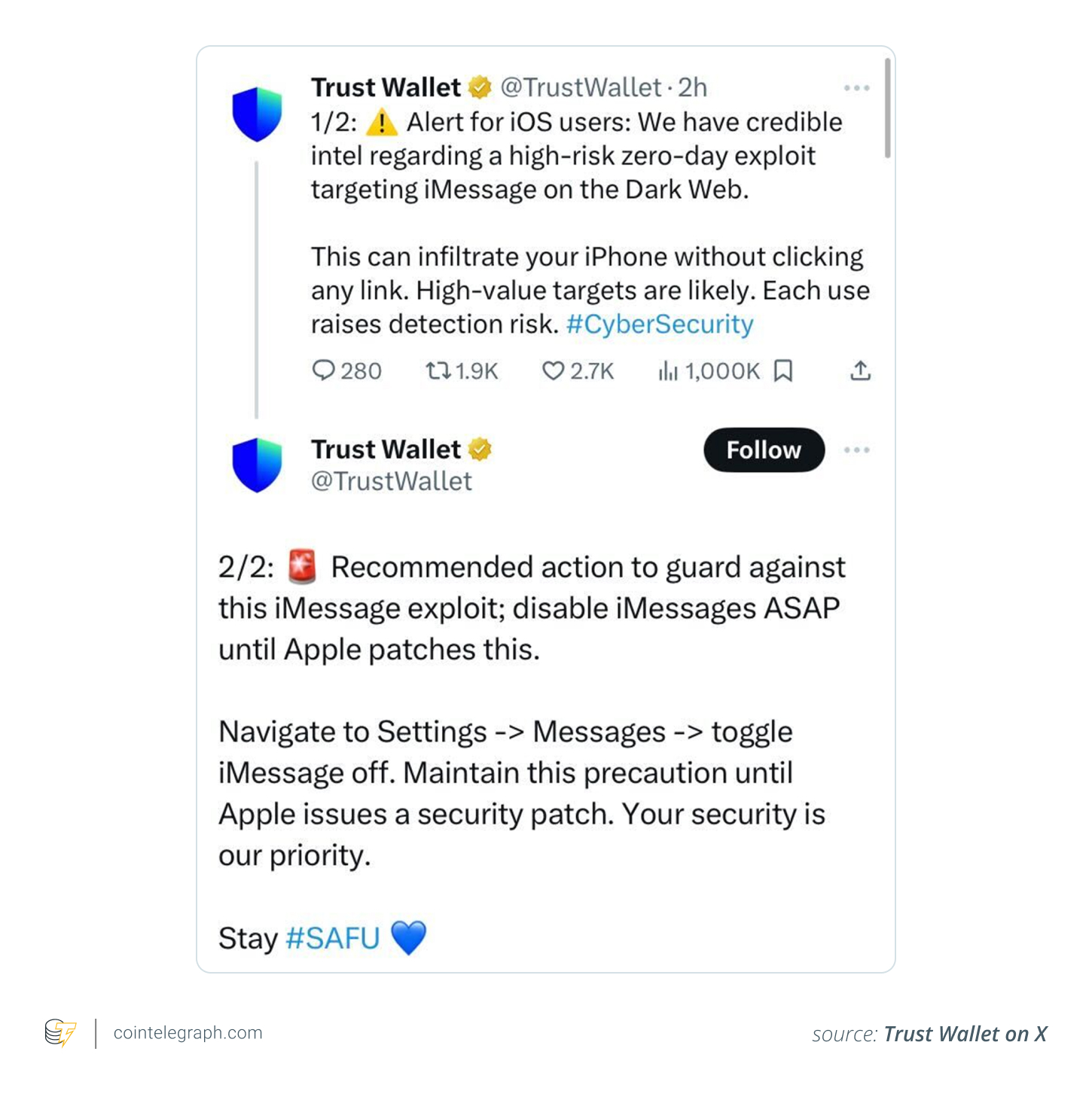
Task: Open the #CyberSecurity hashtag
Action: click(x=659, y=324)
